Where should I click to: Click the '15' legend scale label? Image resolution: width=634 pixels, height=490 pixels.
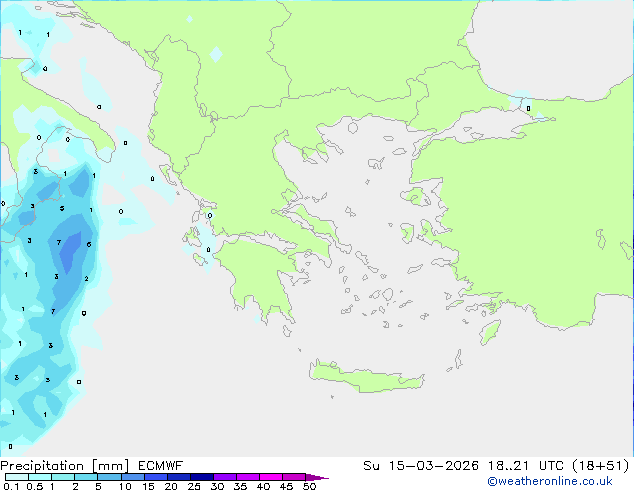[148, 486]
